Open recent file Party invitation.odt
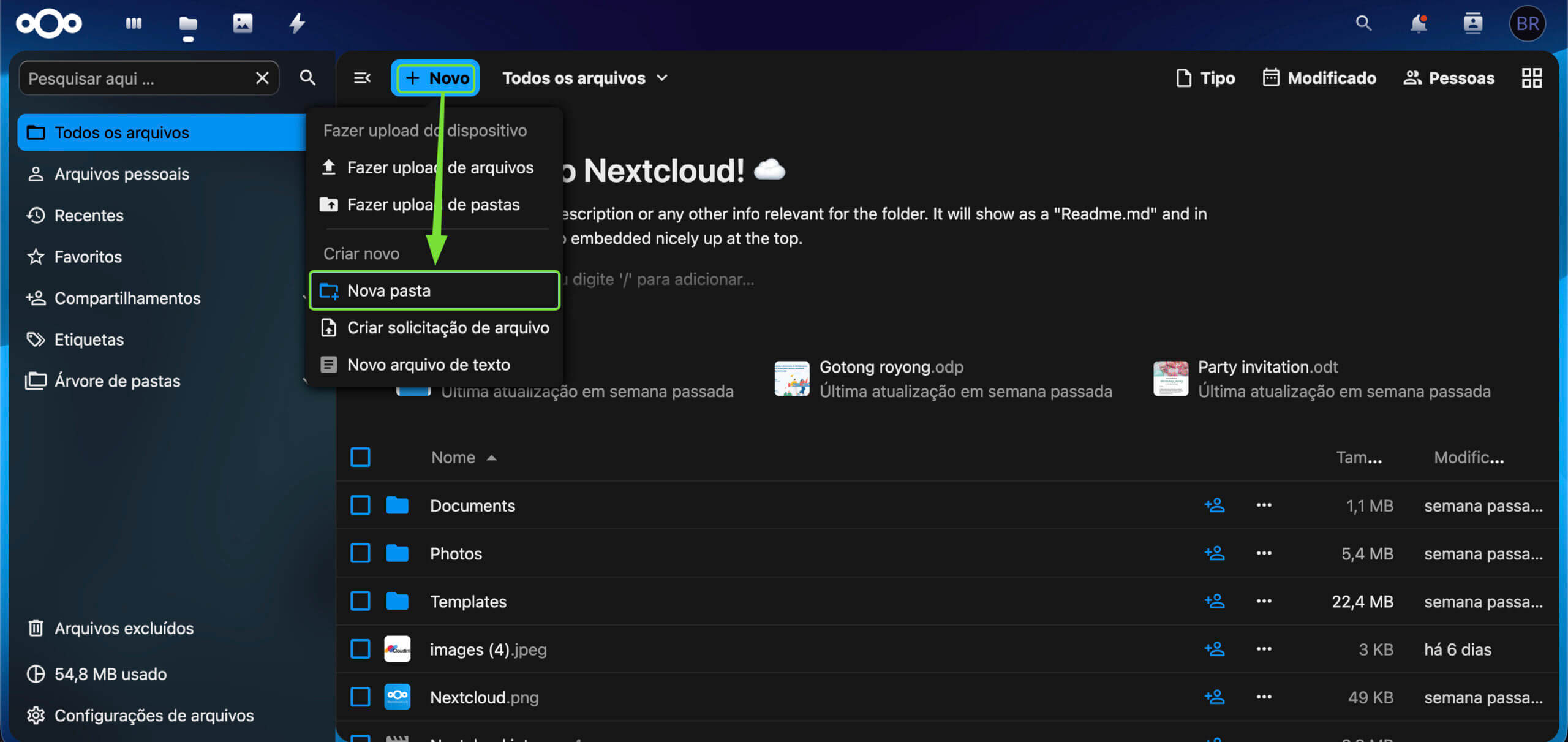This screenshot has height=742, width=1568. pyautogui.click(x=1322, y=379)
